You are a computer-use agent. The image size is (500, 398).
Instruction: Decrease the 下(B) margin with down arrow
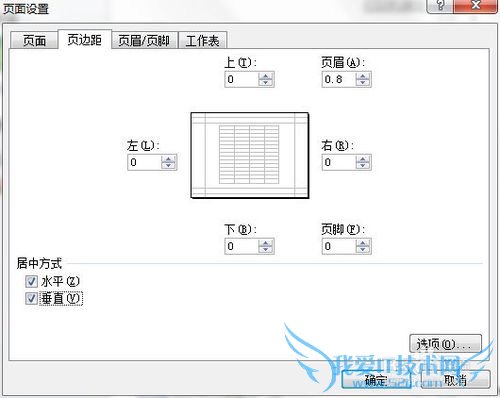265,250
